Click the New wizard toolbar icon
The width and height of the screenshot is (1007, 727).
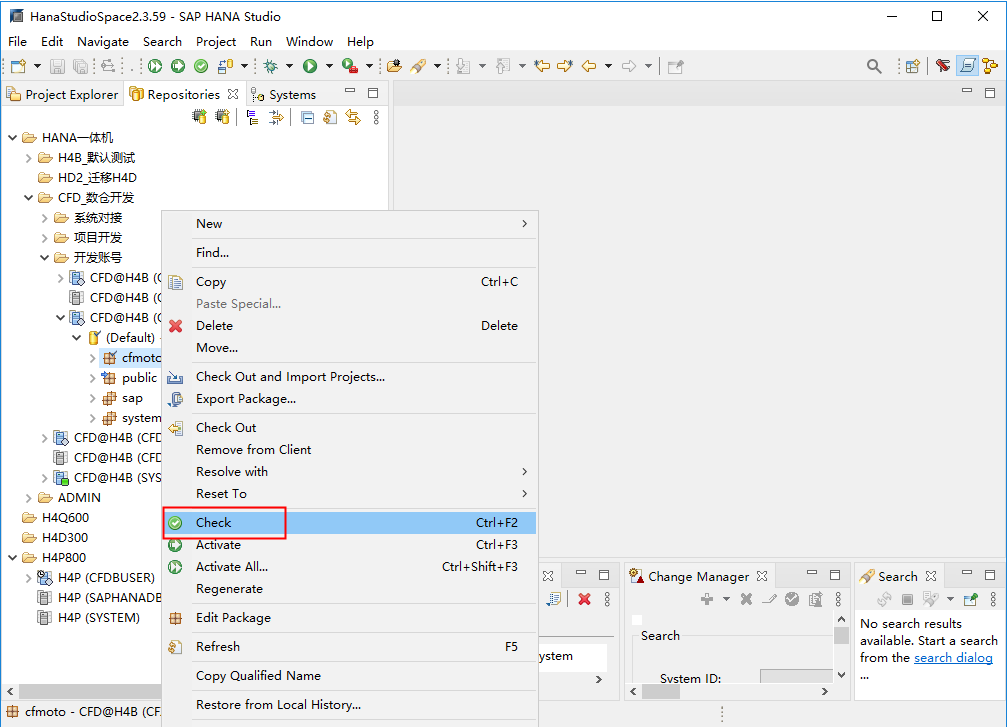19,66
